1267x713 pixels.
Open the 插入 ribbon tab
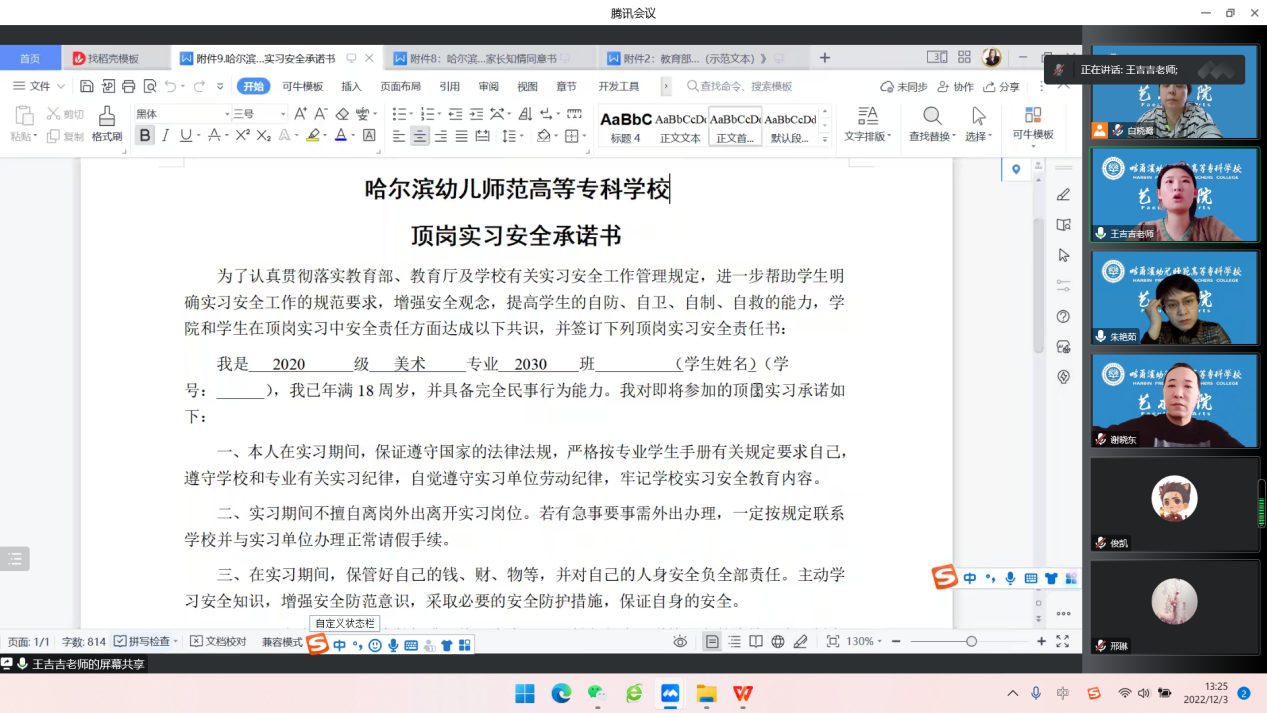coord(351,86)
